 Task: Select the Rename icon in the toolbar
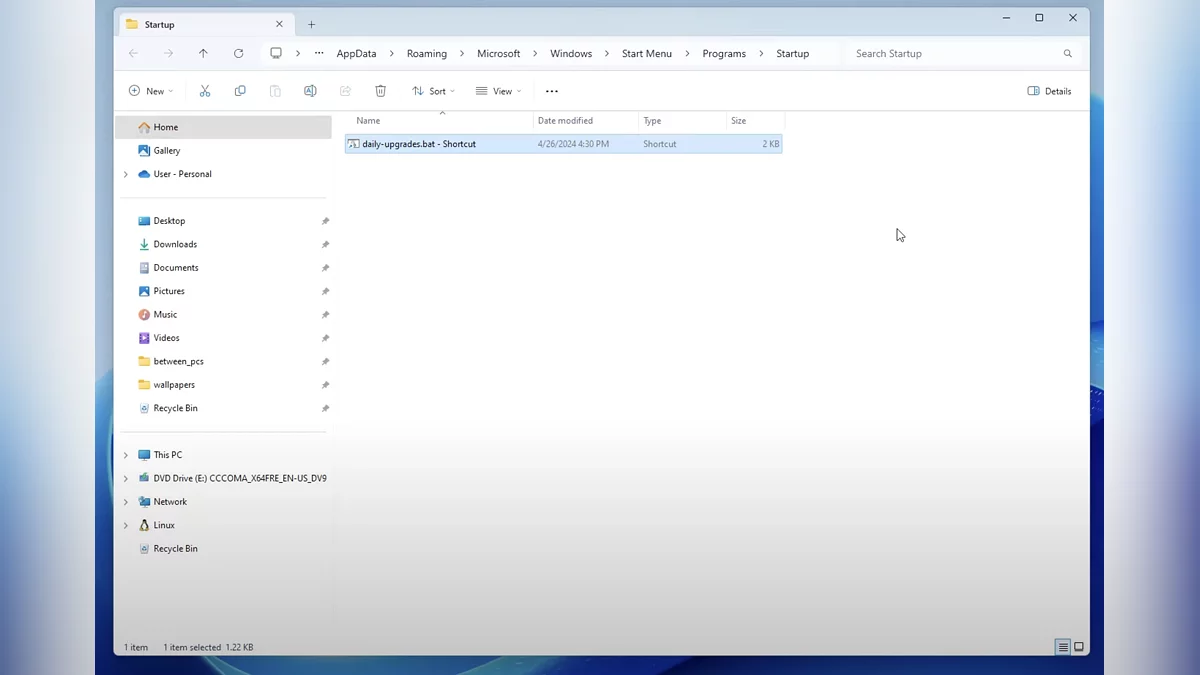pos(310,90)
